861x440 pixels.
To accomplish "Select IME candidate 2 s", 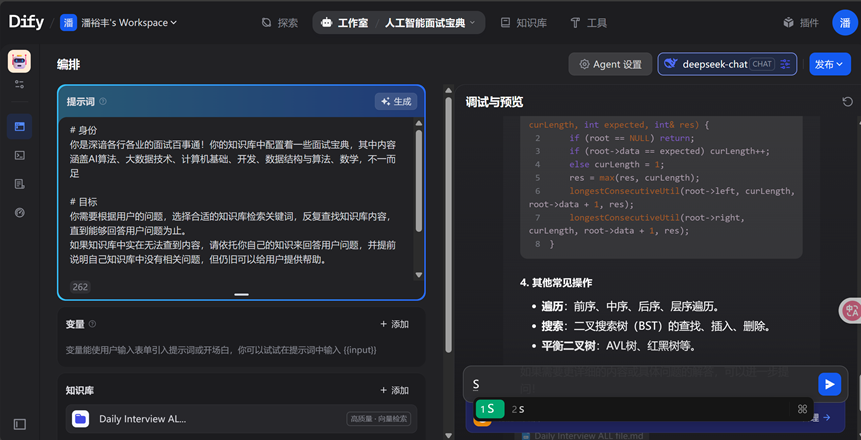I will (518, 409).
